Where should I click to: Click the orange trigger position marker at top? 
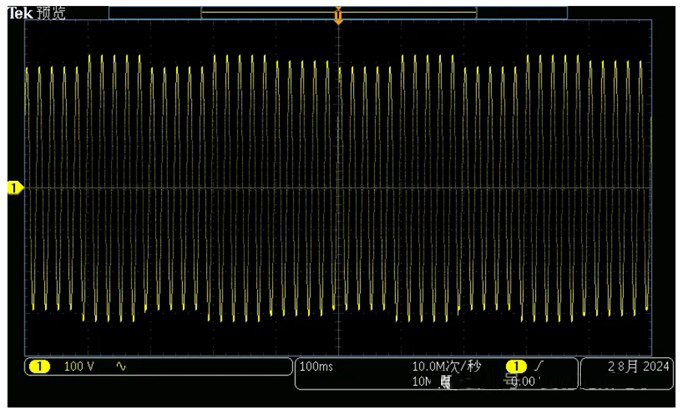point(339,16)
